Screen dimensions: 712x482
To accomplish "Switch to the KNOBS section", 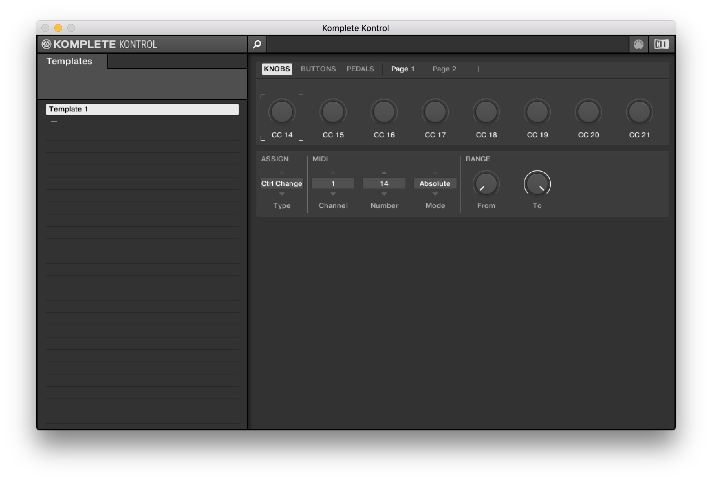I will [277, 69].
